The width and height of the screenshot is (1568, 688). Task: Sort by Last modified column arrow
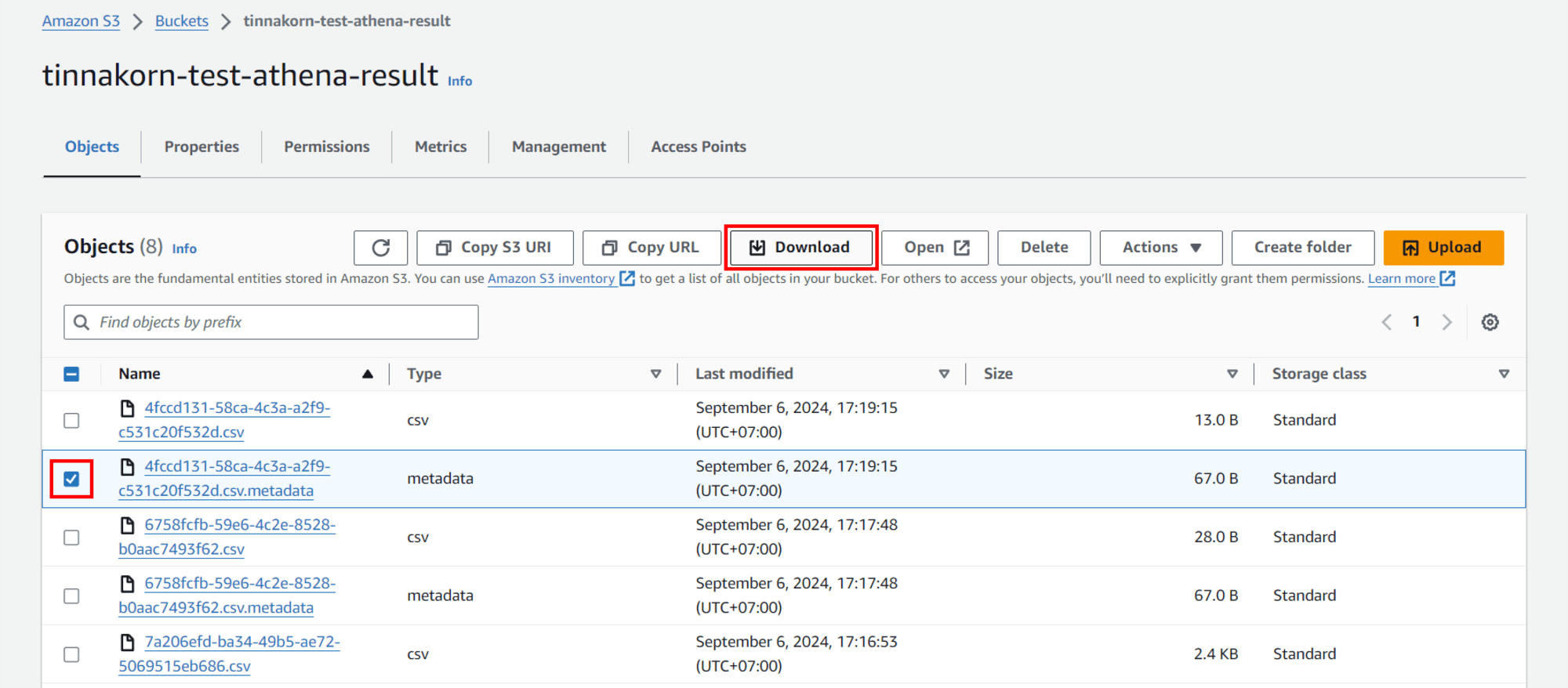click(944, 375)
